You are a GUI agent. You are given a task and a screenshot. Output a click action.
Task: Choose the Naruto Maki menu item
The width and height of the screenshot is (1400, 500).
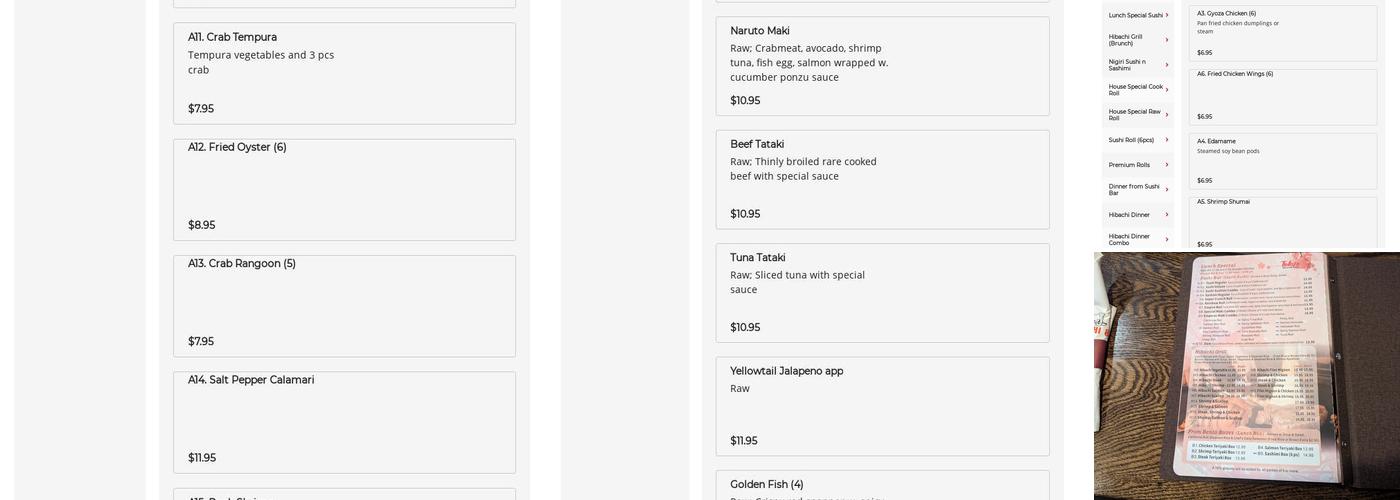882,66
